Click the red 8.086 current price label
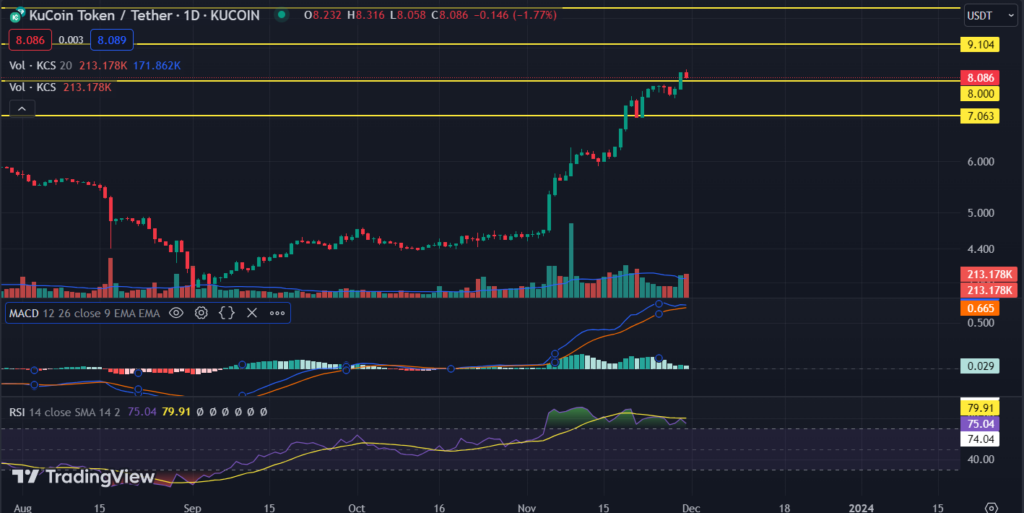 [980, 78]
